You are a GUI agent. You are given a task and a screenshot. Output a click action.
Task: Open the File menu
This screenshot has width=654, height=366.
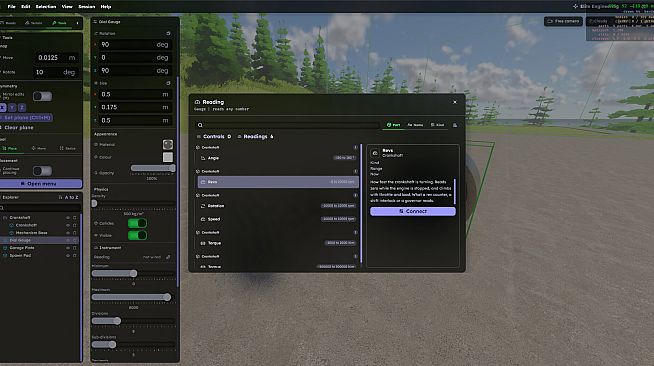[12, 7]
